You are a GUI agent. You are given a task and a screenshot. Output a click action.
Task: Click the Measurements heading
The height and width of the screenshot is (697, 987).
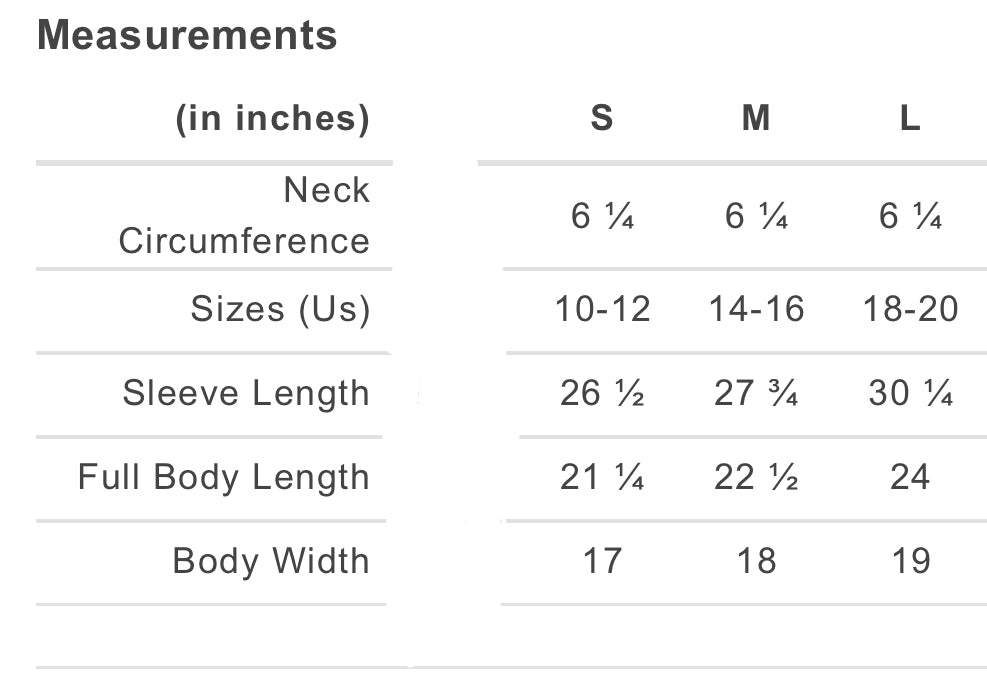pyautogui.click(x=187, y=36)
